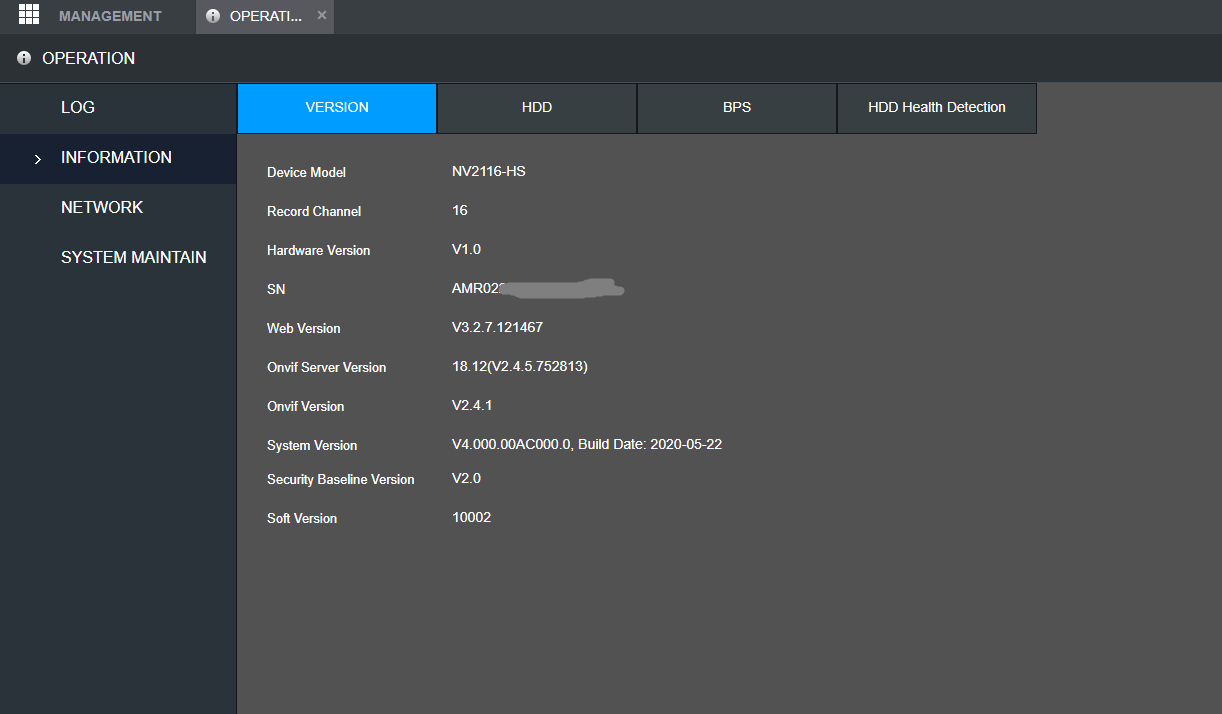
Task: Click the System Version label
Action: [x=312, y=446]
